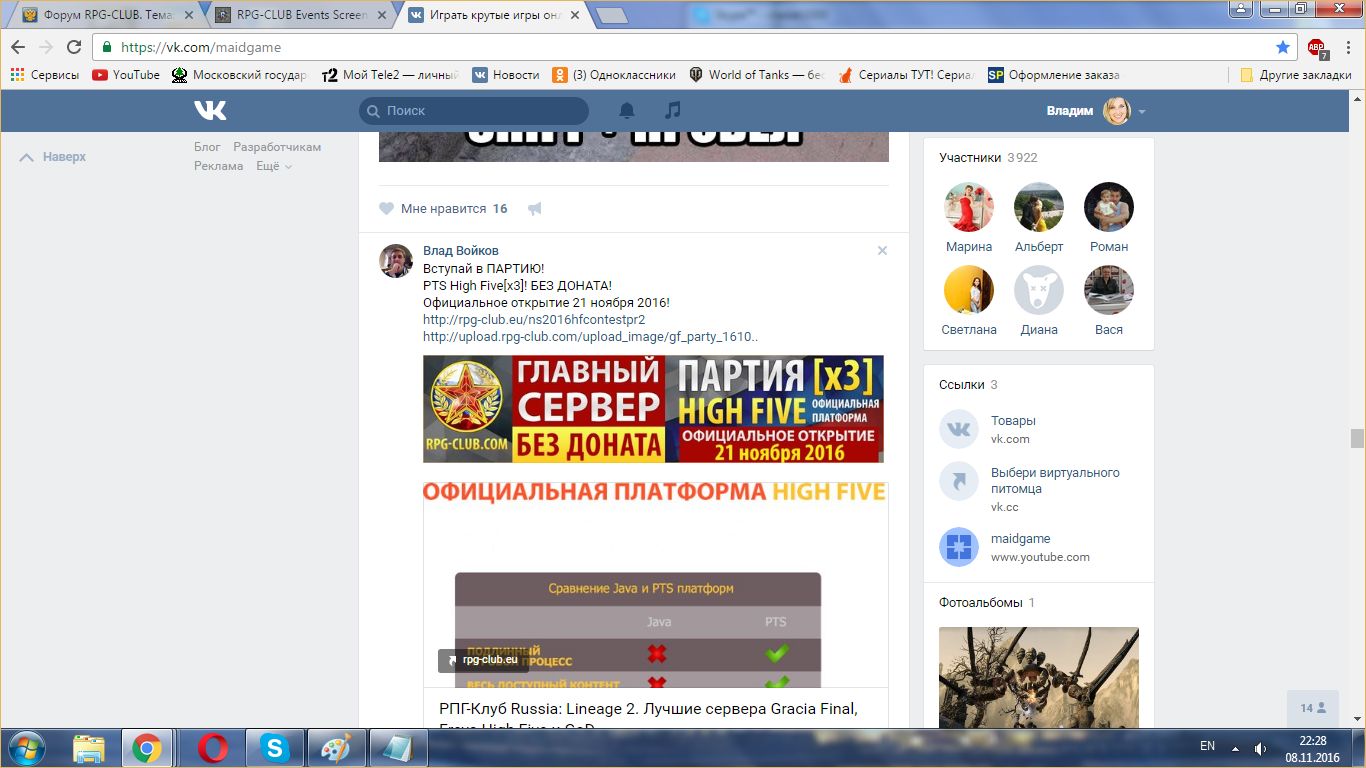This screenshot has height=768, width=1366.
Task: Open World of Tanks bookmark
Action: [x=757, y=75]
